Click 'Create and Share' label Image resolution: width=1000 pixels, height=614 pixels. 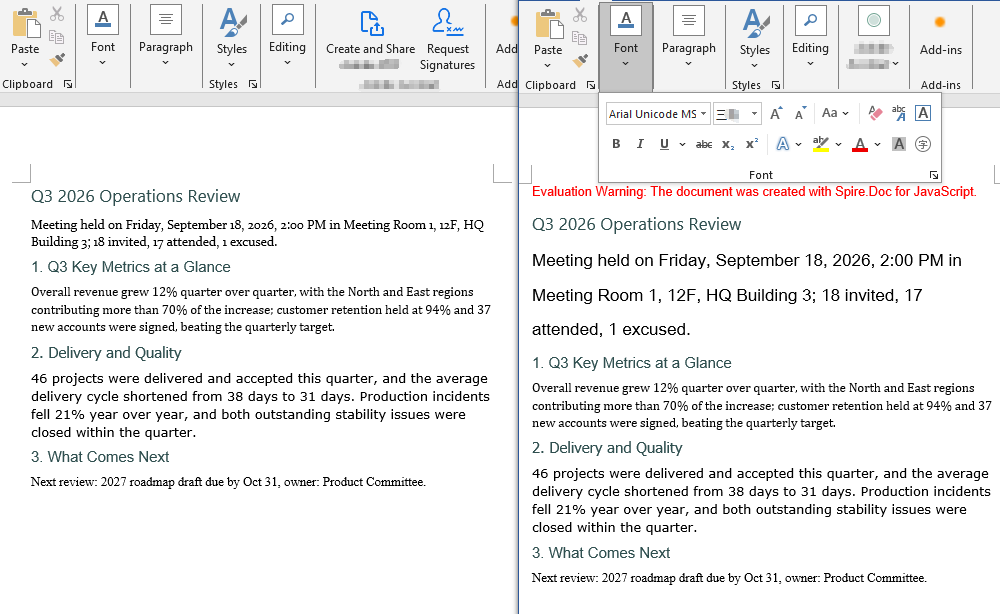pos(371,48)
